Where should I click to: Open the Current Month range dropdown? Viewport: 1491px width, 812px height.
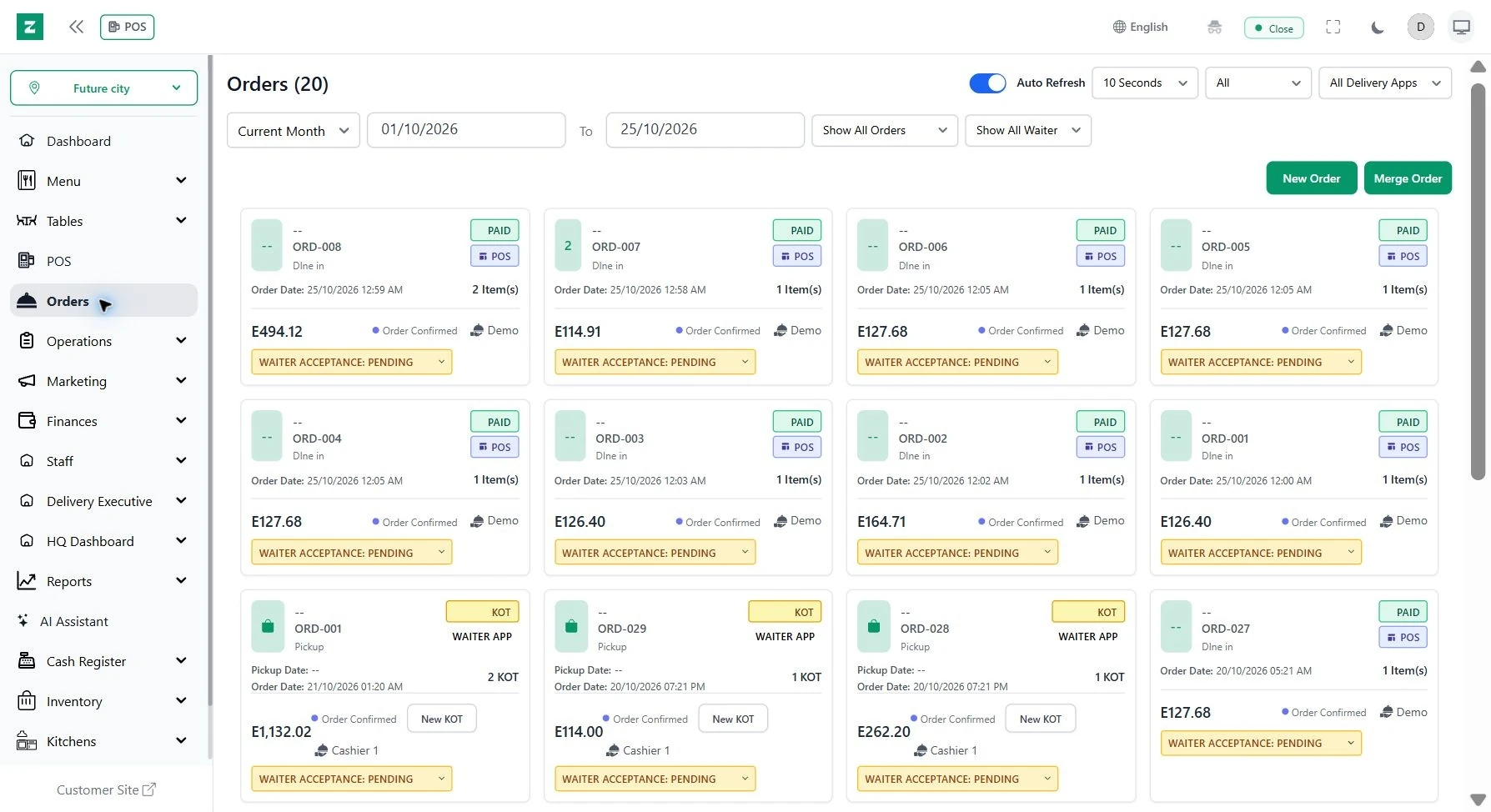[293, 131]
